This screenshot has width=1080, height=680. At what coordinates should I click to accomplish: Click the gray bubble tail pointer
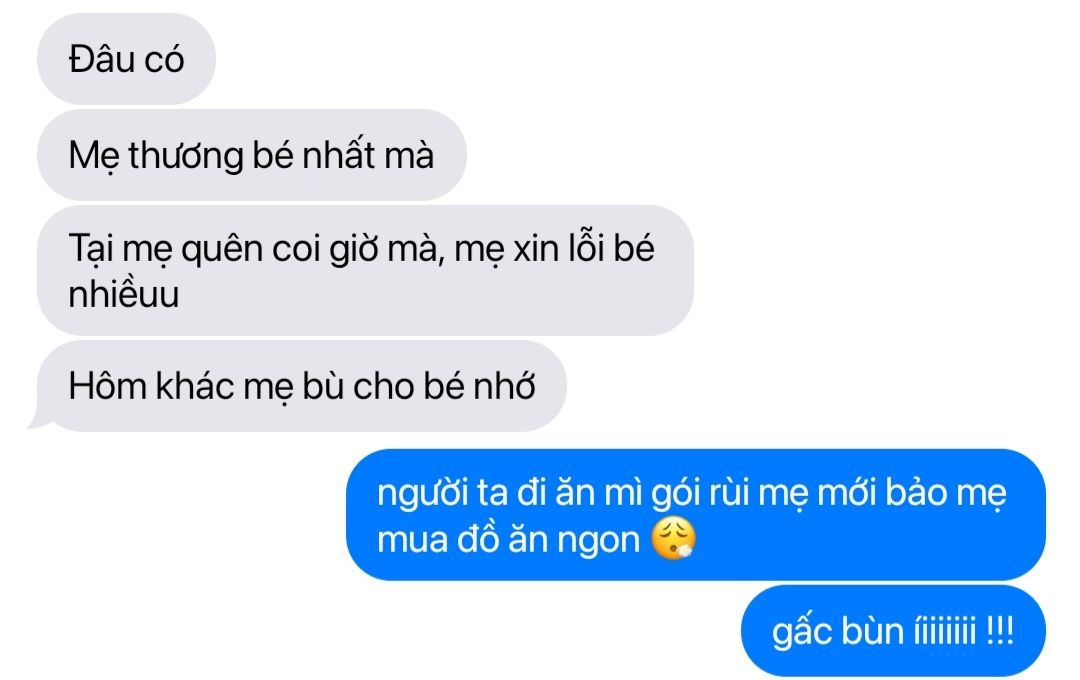tap(40, 418)
